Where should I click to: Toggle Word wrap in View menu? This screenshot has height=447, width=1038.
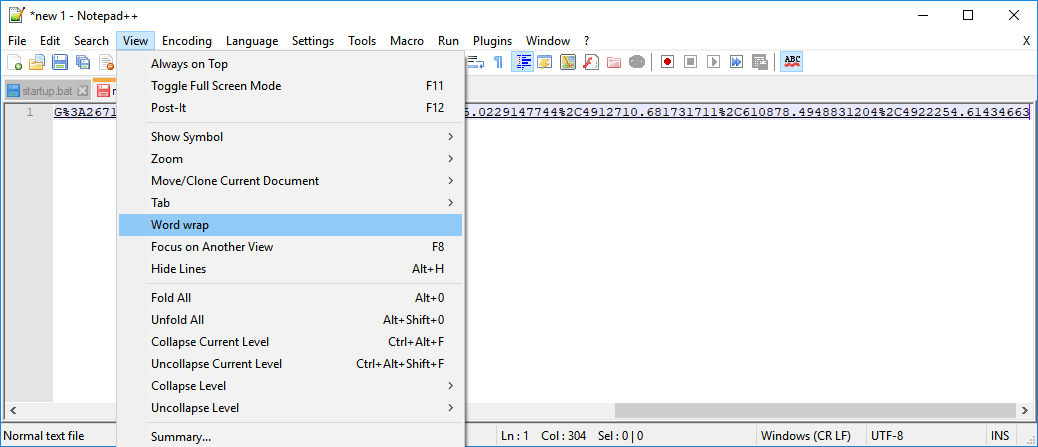(x=291, y=225)
